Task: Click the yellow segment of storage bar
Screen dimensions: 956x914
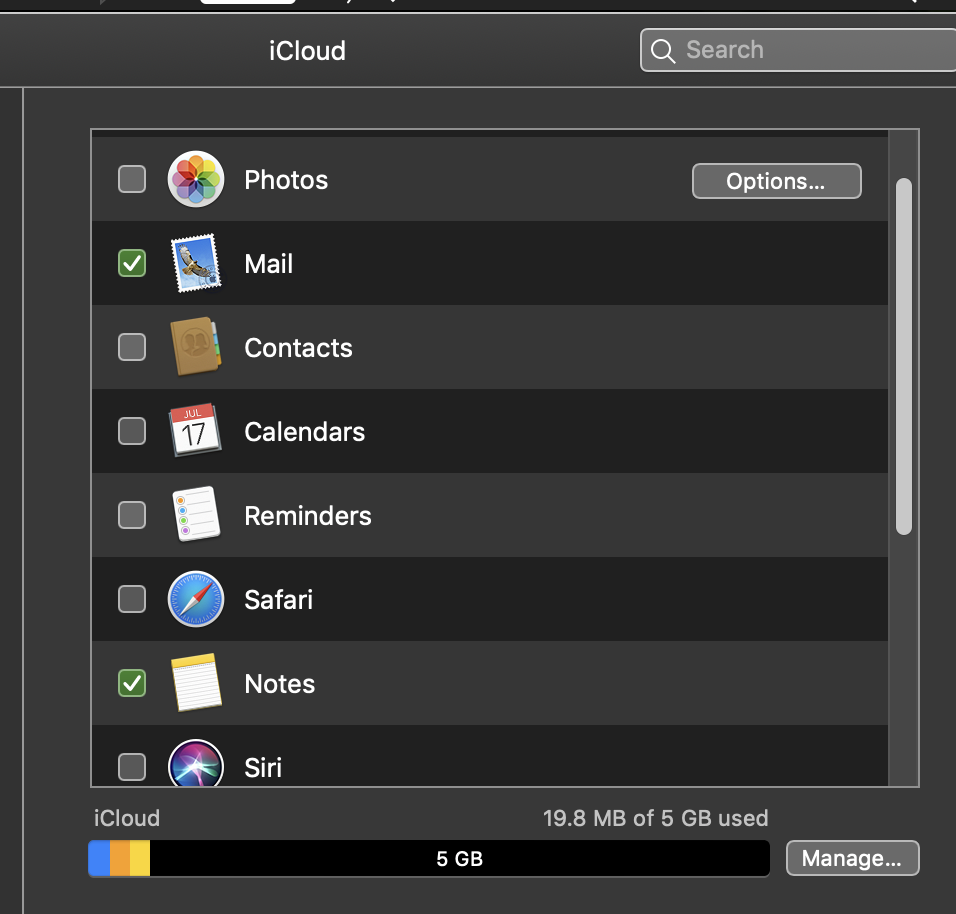Action: 140,859
